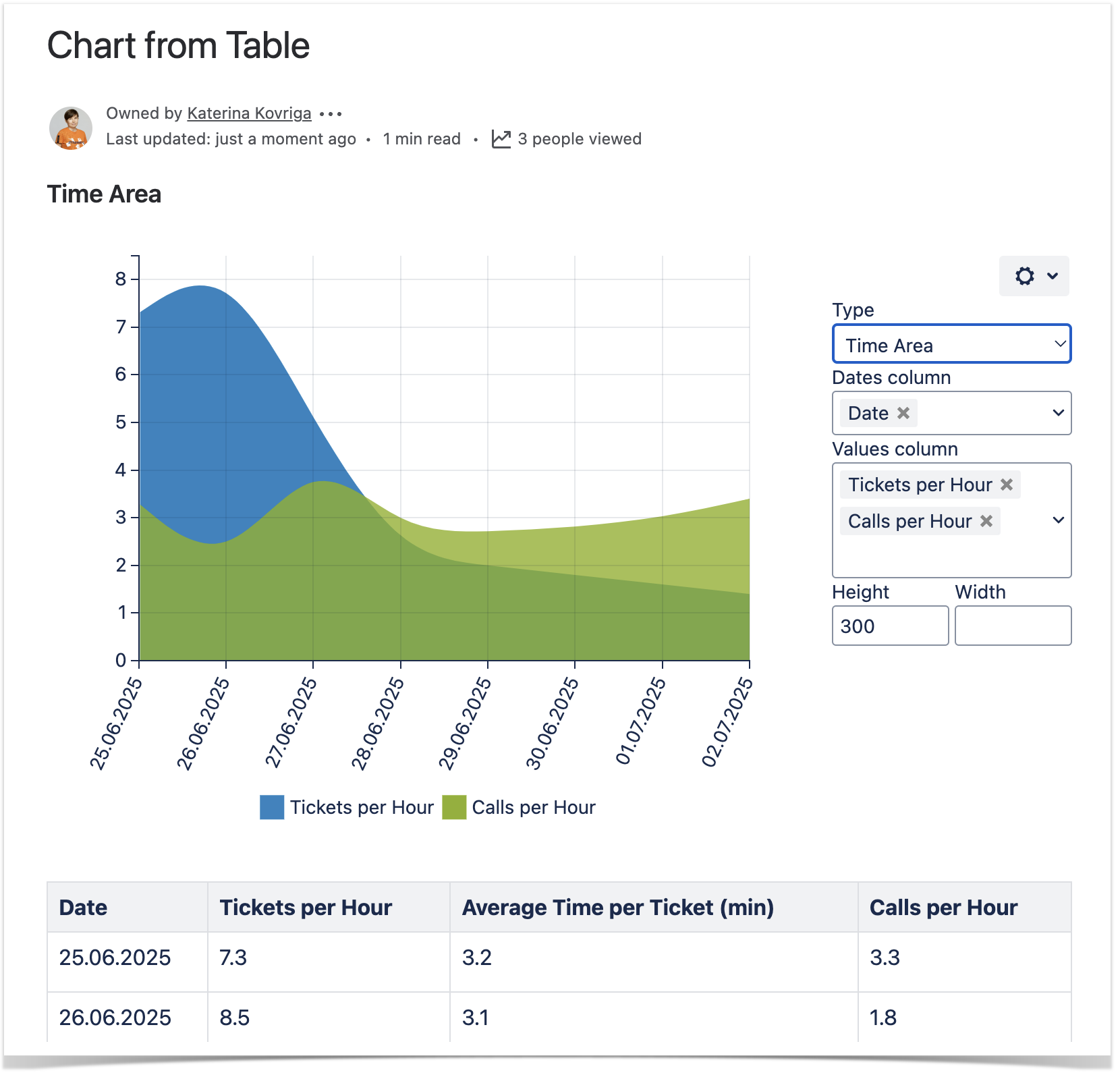Click the Date table column header
The image size is (1120, 1075).
tap(83, 908)
